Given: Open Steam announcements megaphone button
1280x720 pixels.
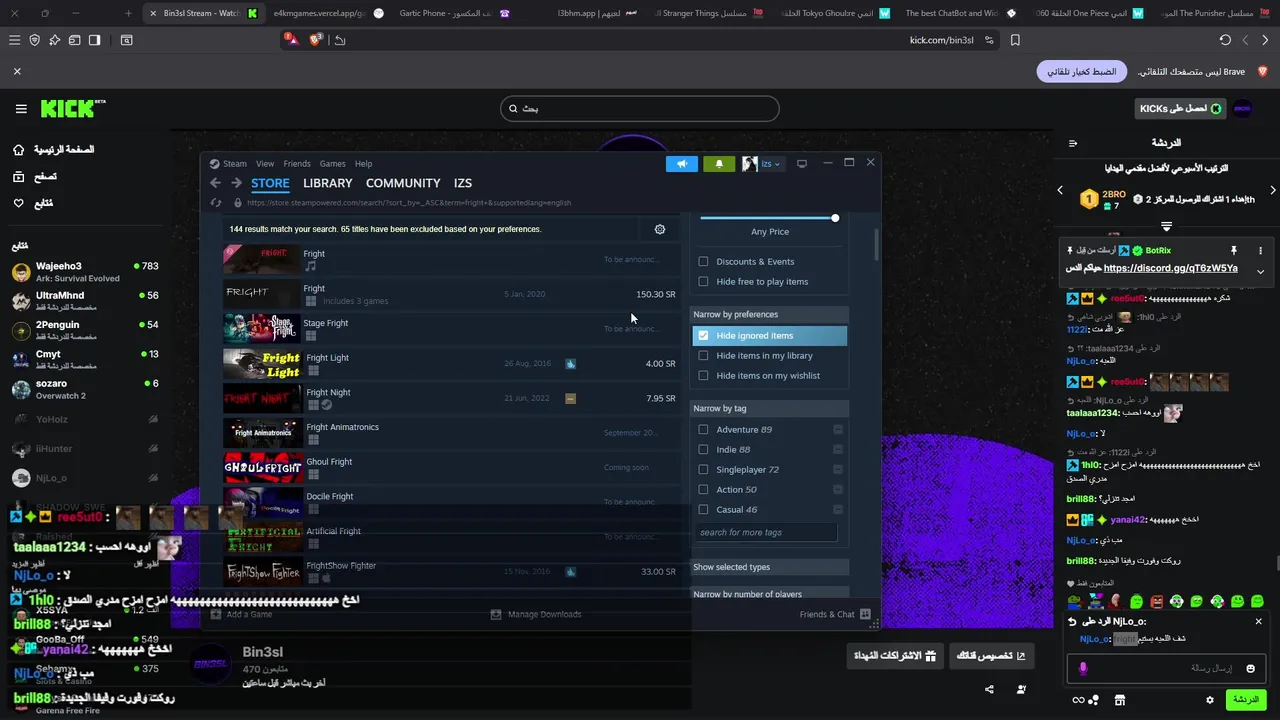Looking at the screenshot, I should [x=682, y=164].
